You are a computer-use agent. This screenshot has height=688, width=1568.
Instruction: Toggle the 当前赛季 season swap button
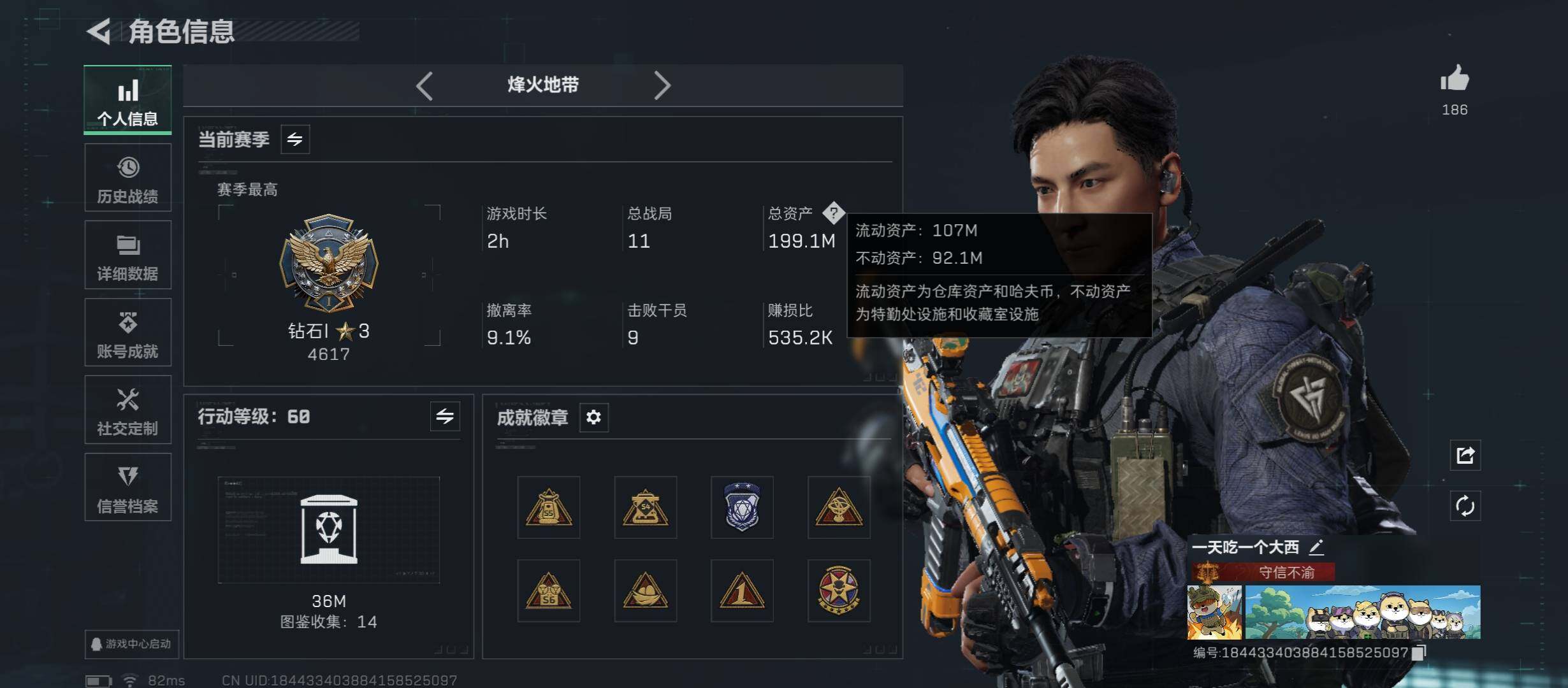295,139
